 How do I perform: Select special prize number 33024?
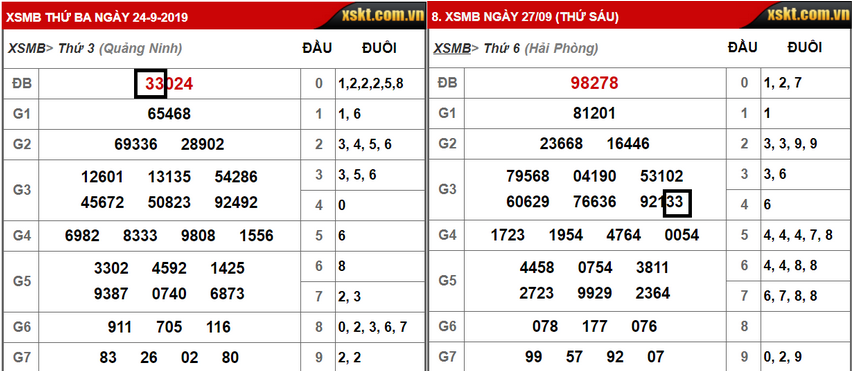coord(169,83)
